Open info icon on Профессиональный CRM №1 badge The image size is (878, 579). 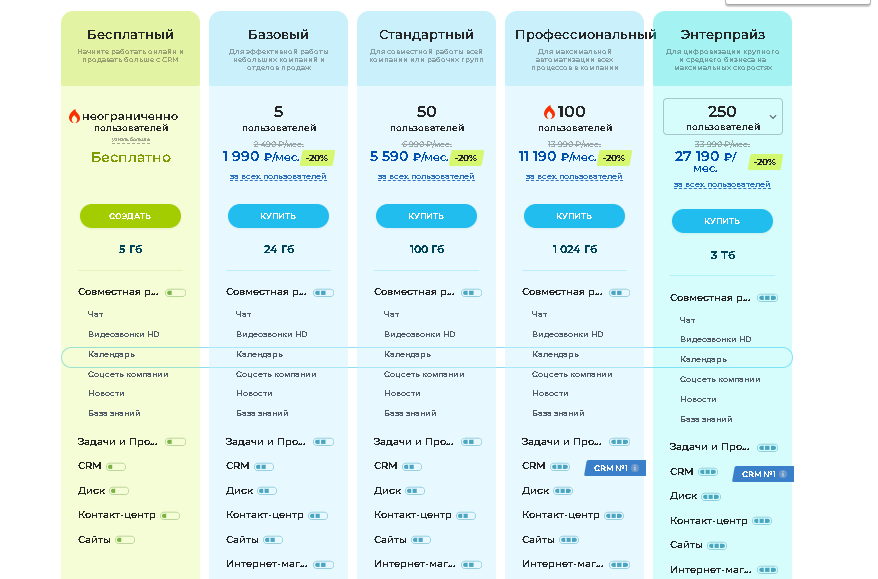[x=635, y=468]
